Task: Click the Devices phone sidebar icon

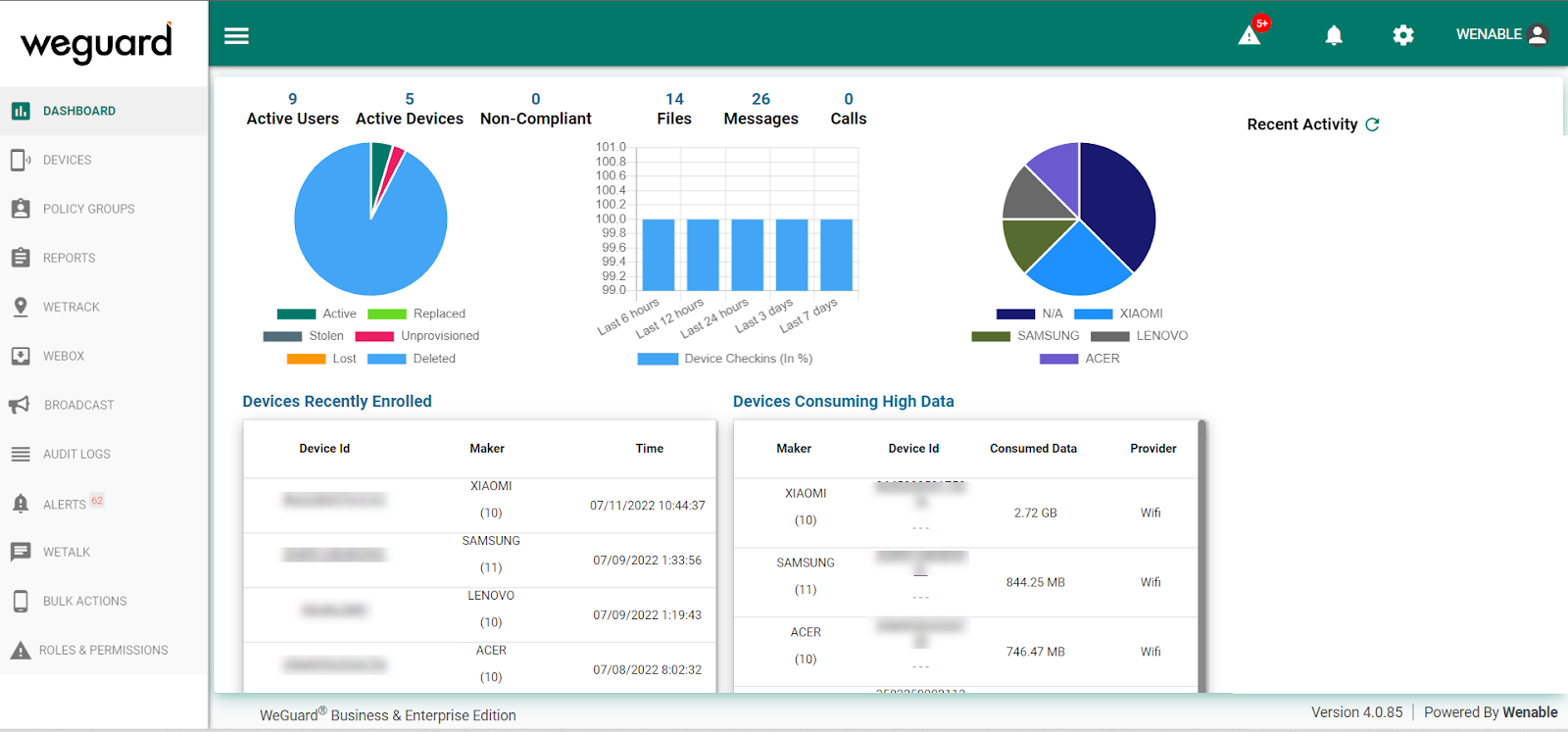Action: 21,160
